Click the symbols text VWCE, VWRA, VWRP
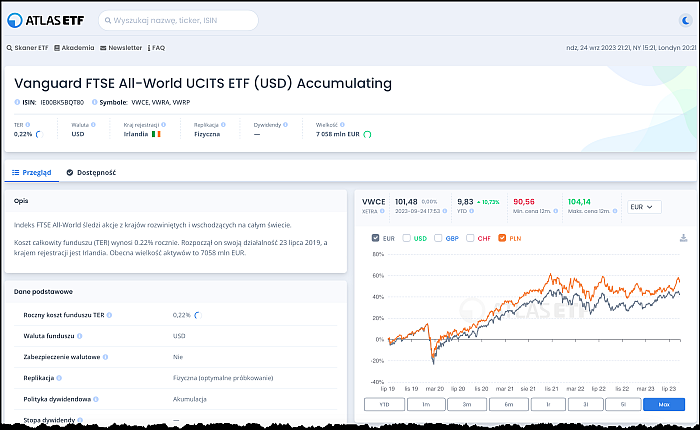Screen dimensions: 700x430 [x=161, y=102]
